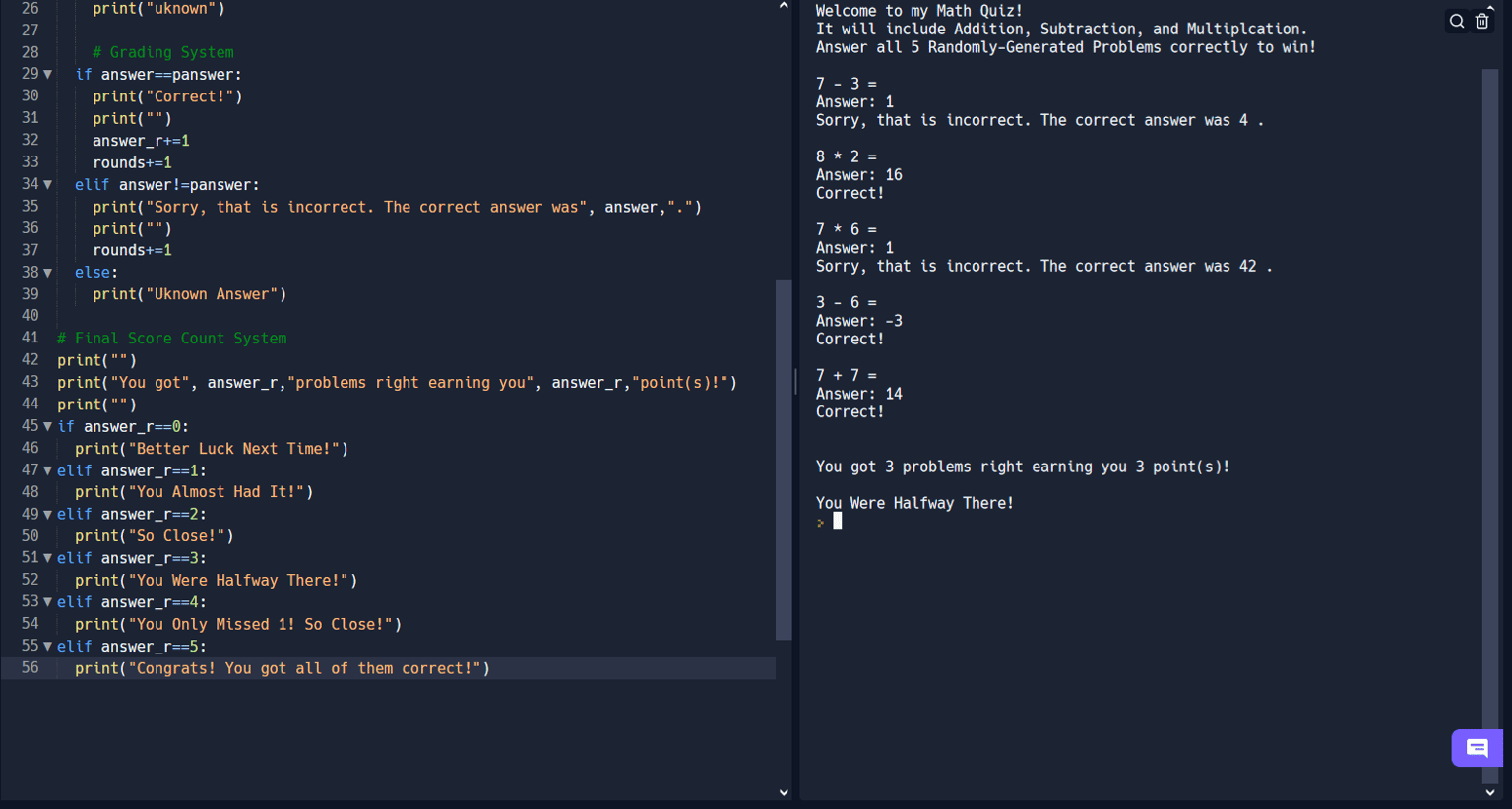Click '8 * 2 =' in console output
The image size is (1512, 809).
(x=847, y=156)
